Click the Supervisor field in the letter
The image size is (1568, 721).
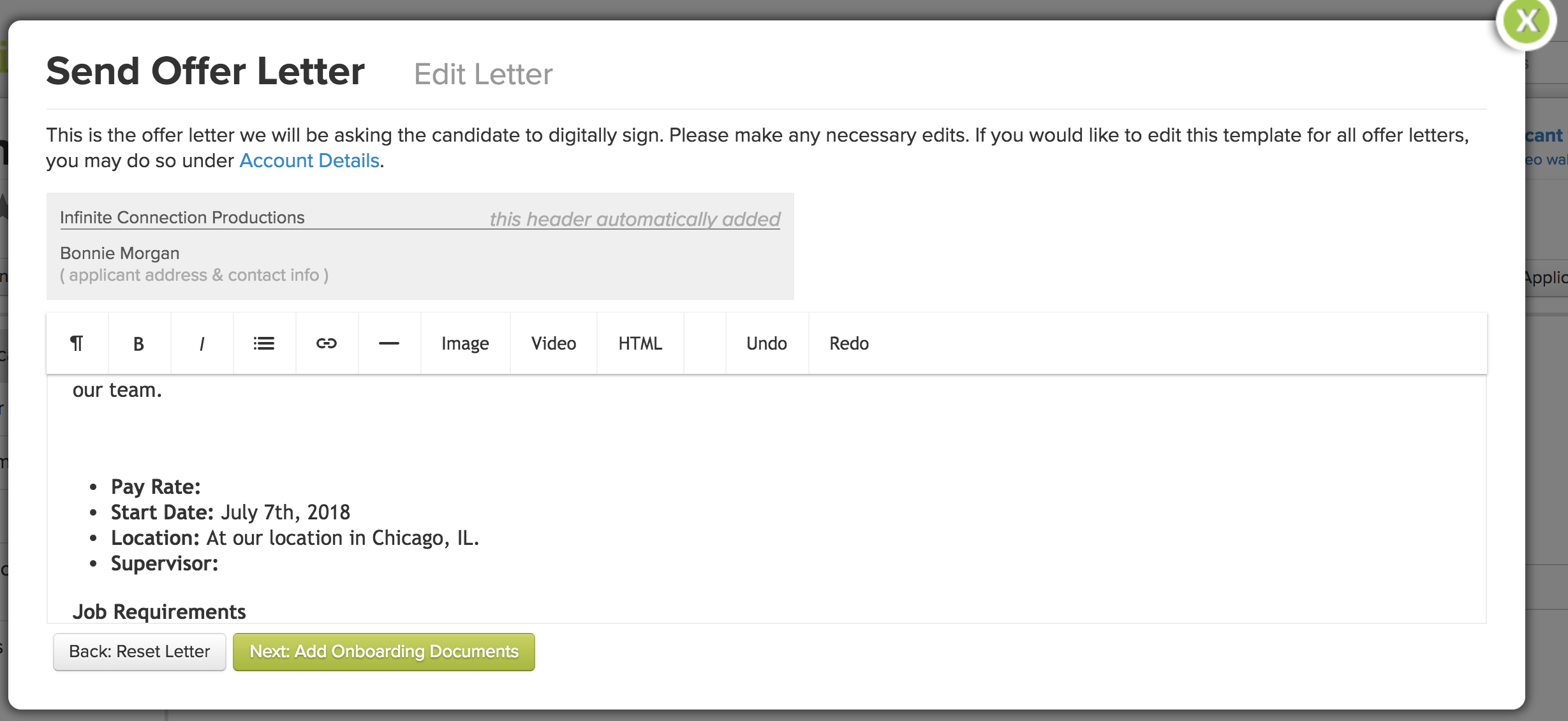click(165, 563)
